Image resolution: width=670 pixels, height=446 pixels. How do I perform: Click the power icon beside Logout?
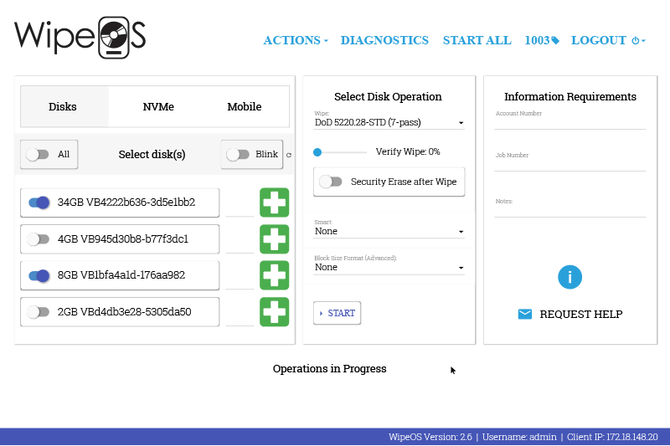635,41
